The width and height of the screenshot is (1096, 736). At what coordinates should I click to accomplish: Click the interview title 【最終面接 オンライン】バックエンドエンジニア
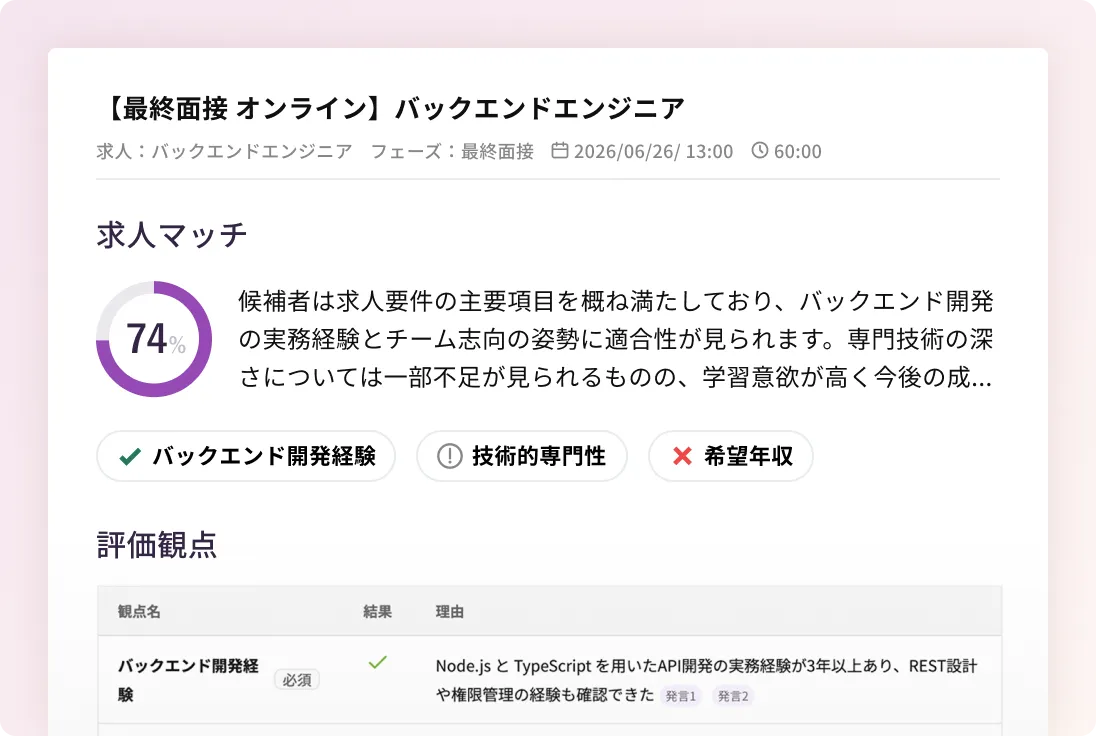click(391, 108)
